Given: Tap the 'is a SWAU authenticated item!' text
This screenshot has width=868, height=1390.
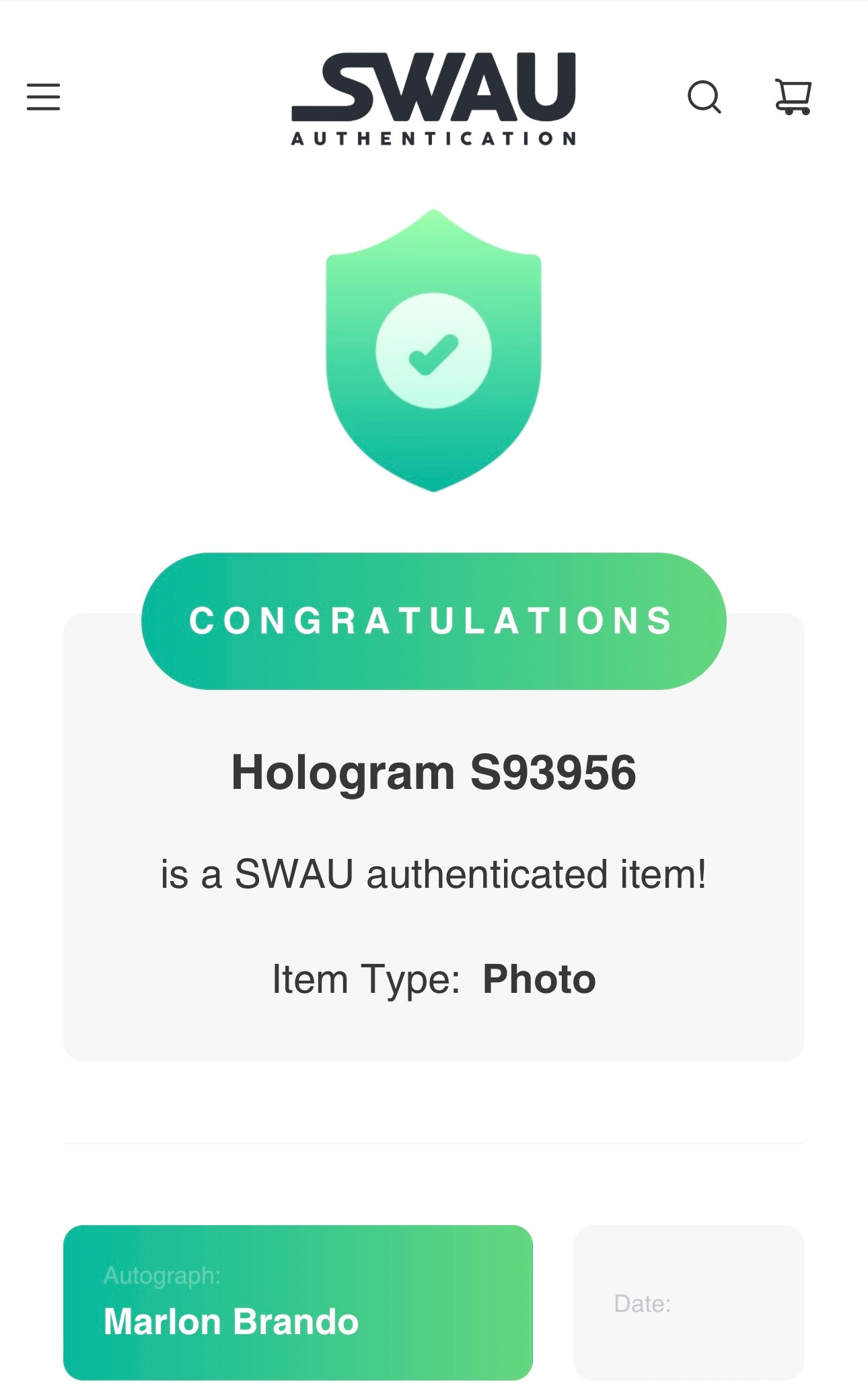Looking at the screenshot, I should [x=433, y=874].
